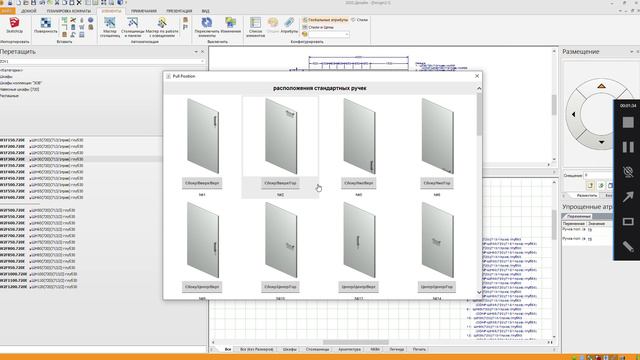Select door thumbnail with bottom-right vertical handle
Viewport: 640px width, 360px height.
(x=359, y=136)
